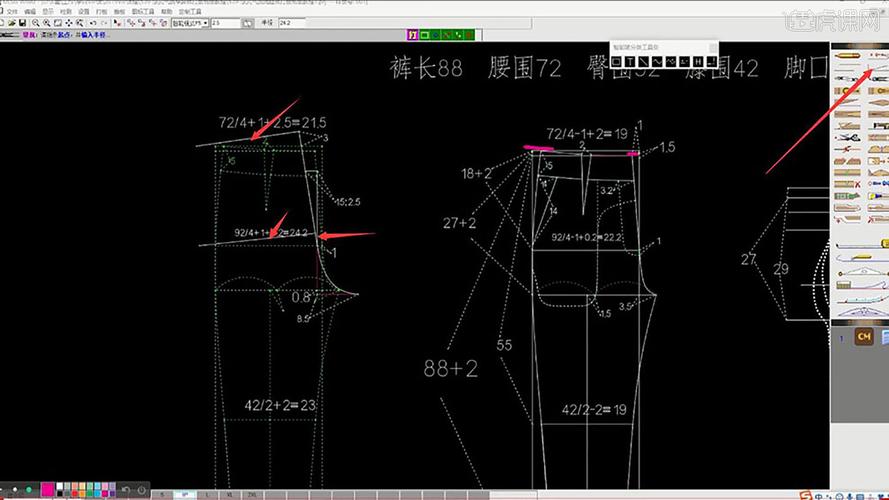Click the second magnifier zoom icon
Image resolution: width=889 pixels, height=500 pixels.
pyautogui.click(x=46, y=23)
